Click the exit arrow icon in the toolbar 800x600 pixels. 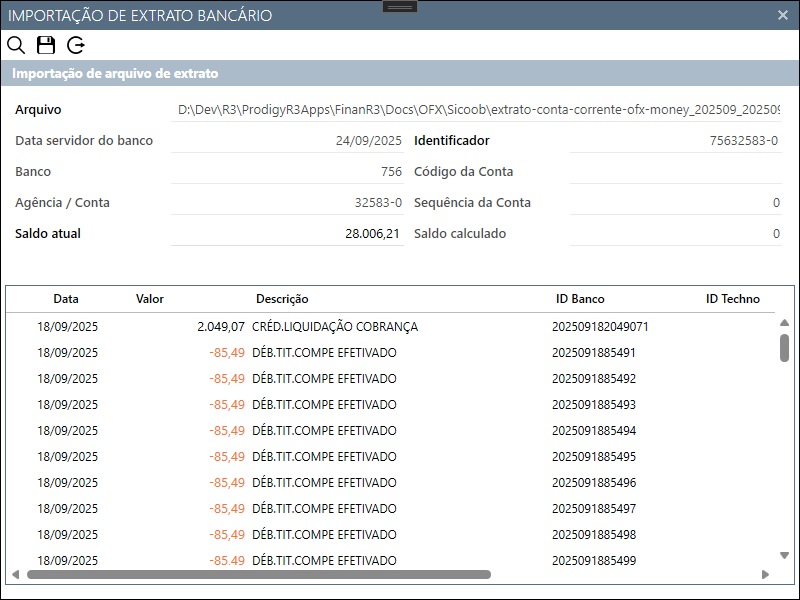pyautogui.click(x=76, y=45)
